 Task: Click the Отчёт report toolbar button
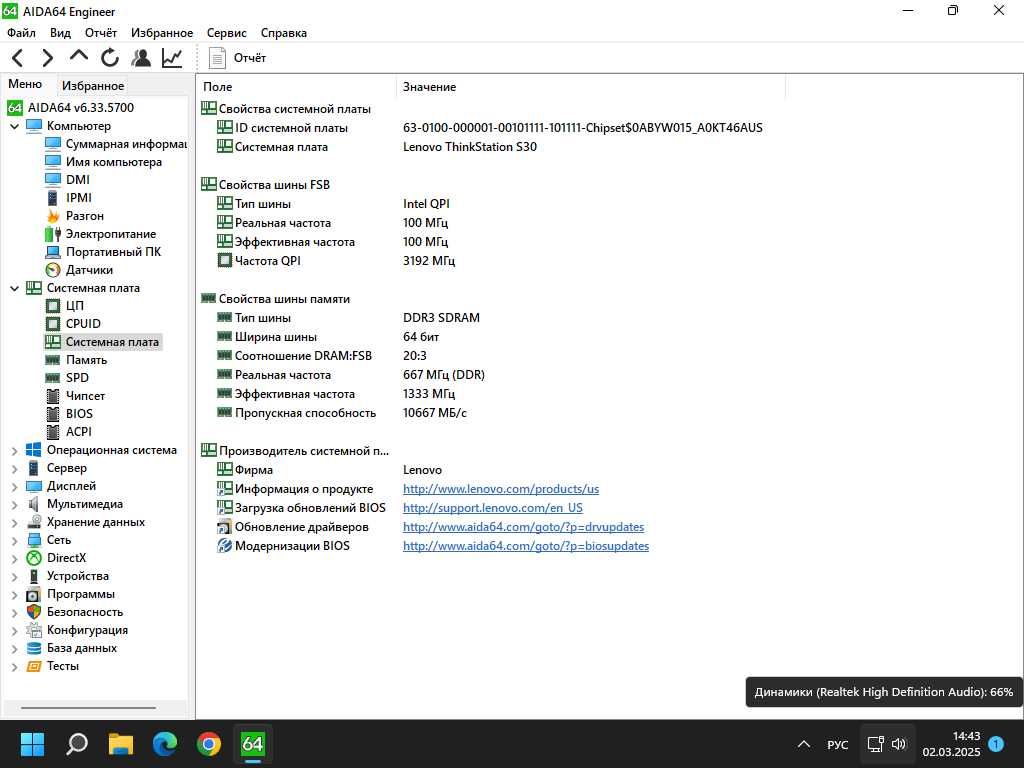237,58
